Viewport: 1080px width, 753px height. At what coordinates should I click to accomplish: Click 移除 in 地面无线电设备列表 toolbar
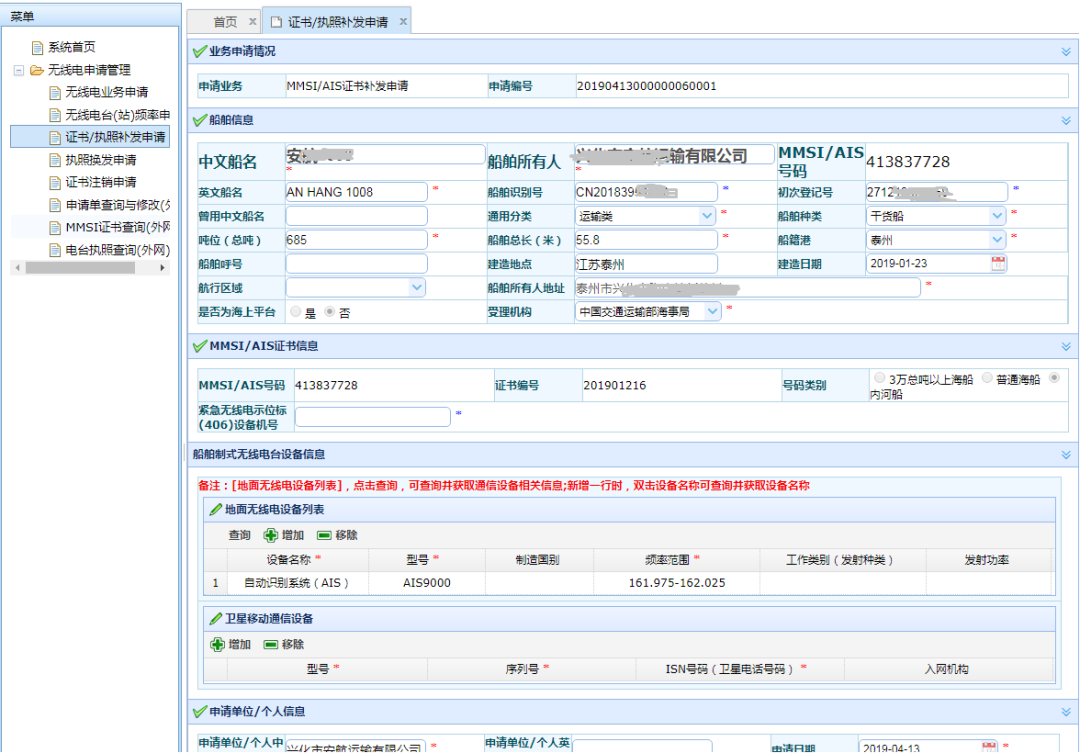(338, 535)
